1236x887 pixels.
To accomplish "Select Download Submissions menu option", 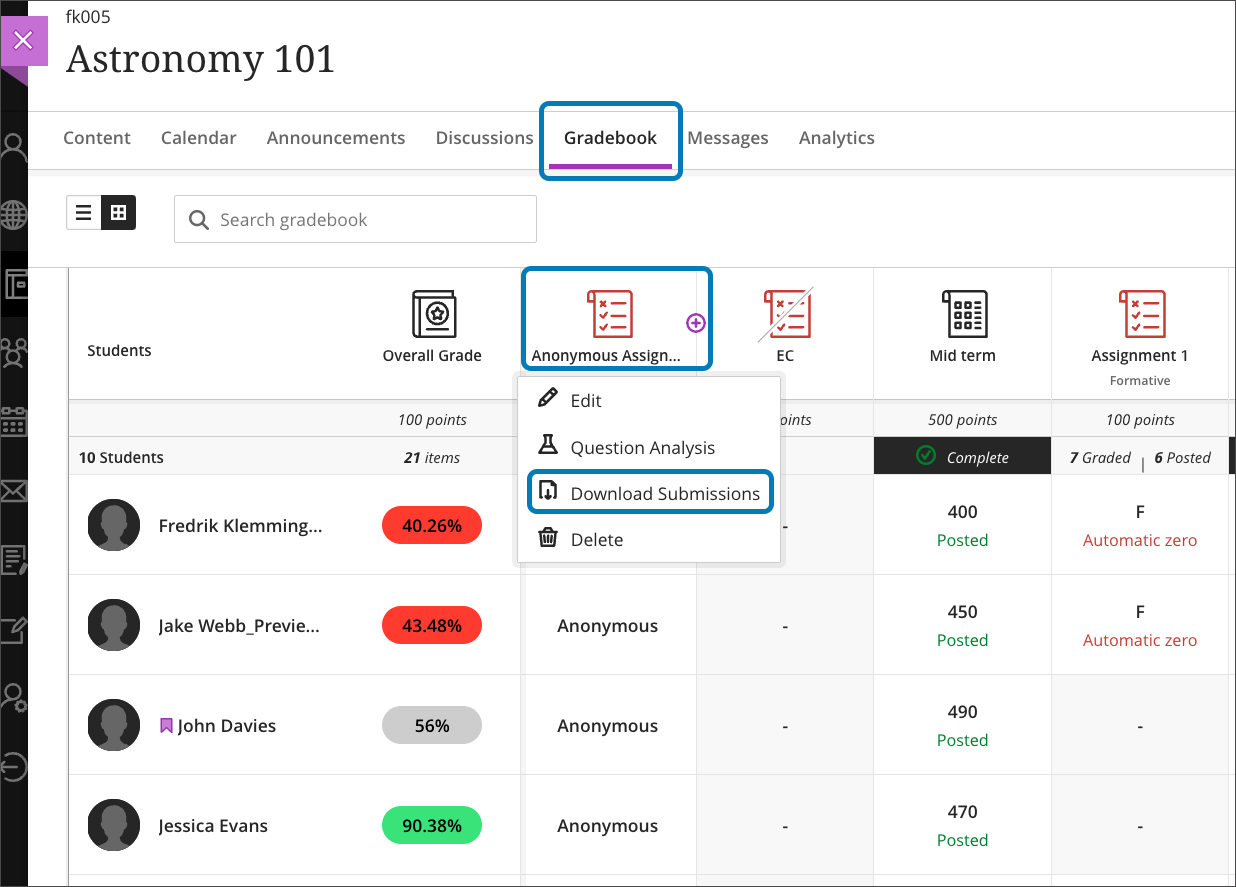I will point(664,494).
